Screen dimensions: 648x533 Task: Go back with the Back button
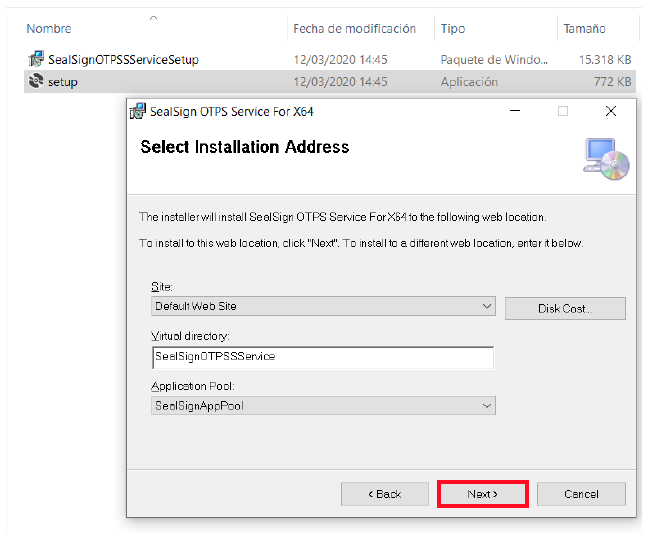click(385, 494)
